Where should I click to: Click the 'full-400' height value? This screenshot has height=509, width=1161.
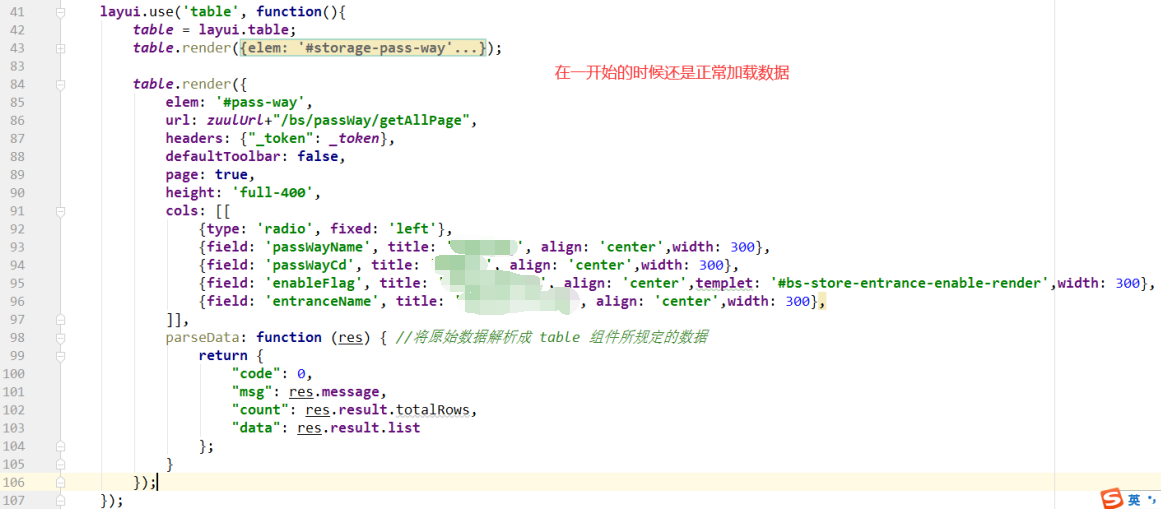pyautogui.click(x=270, y=193)
